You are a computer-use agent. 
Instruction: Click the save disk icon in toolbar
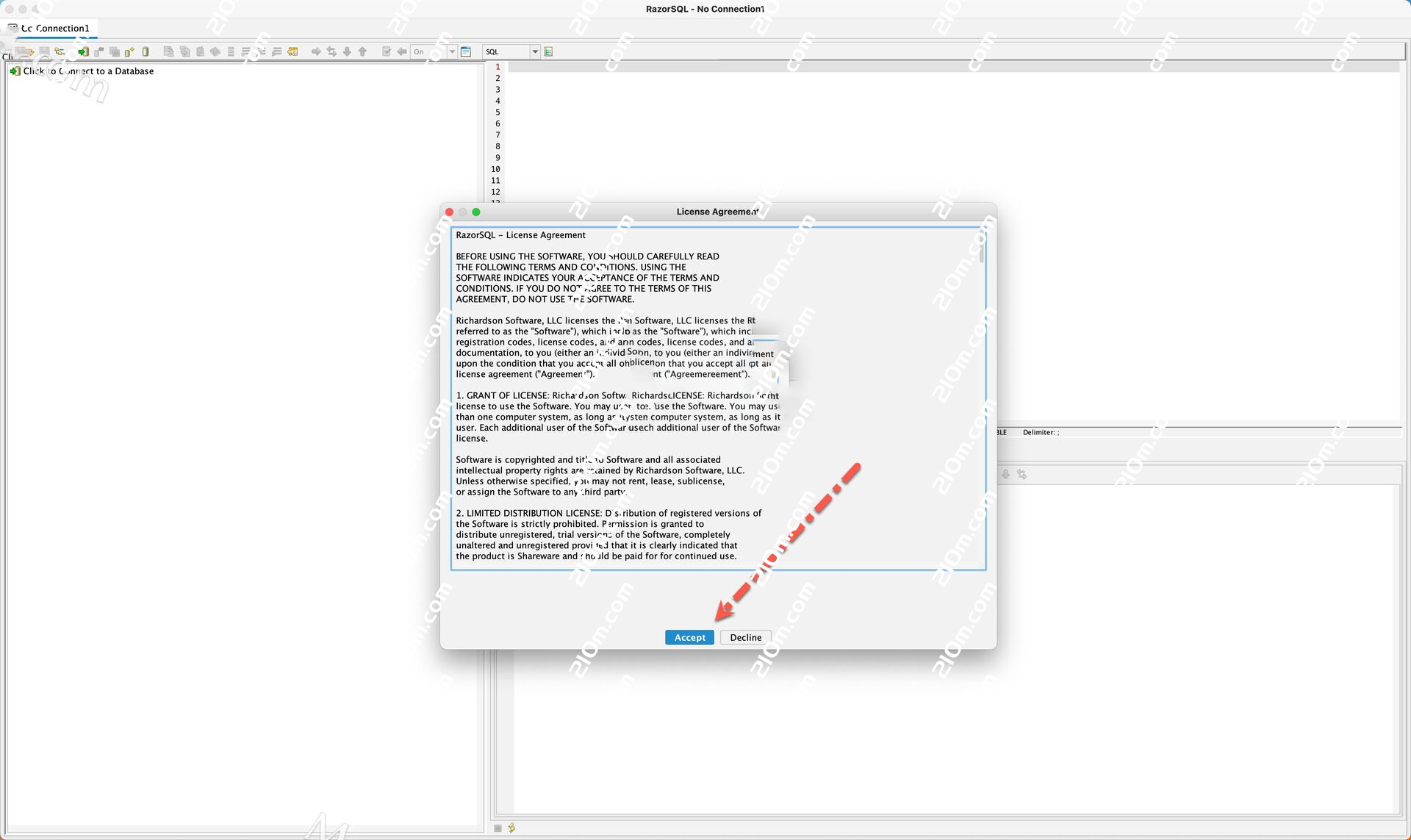(x=44, y=51)
